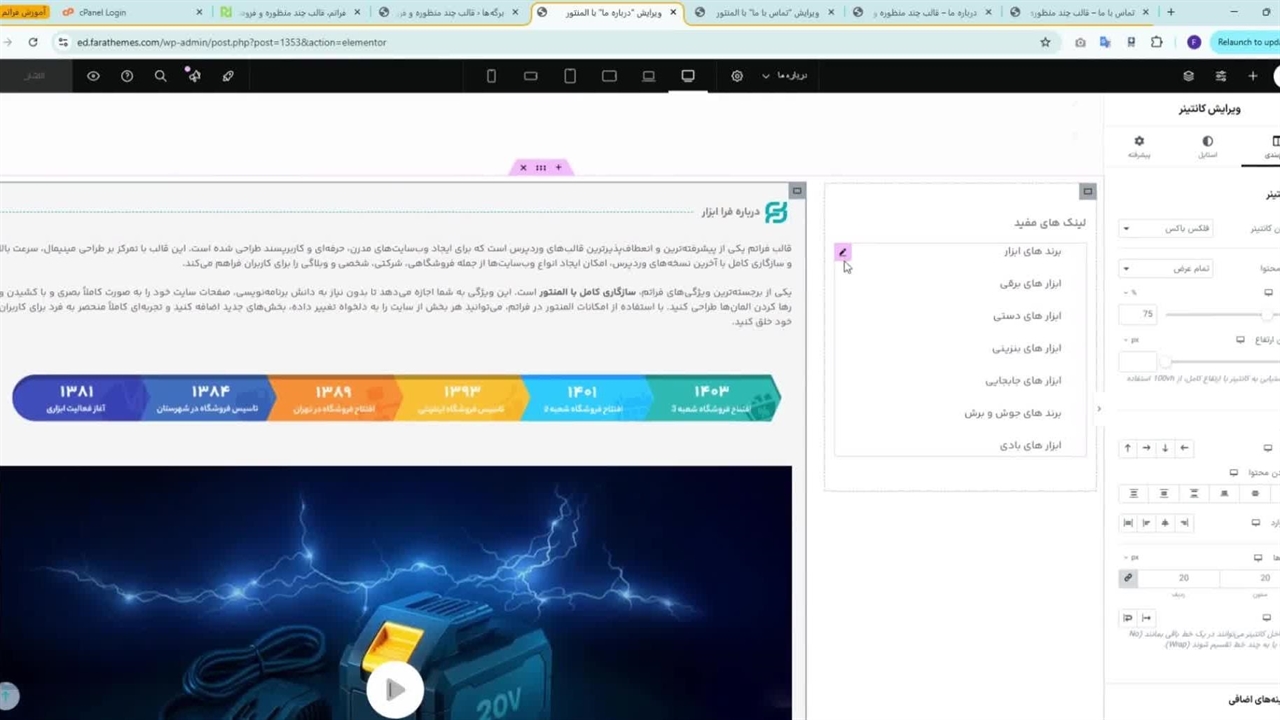
Task: Switch to the 'استایل' style tab
Action: pos(1208,147)
